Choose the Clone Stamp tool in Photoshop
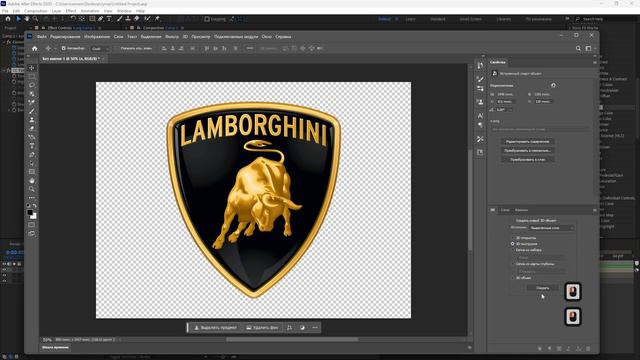This screenshot has height=360, width=640. click(x=32, y=120)
